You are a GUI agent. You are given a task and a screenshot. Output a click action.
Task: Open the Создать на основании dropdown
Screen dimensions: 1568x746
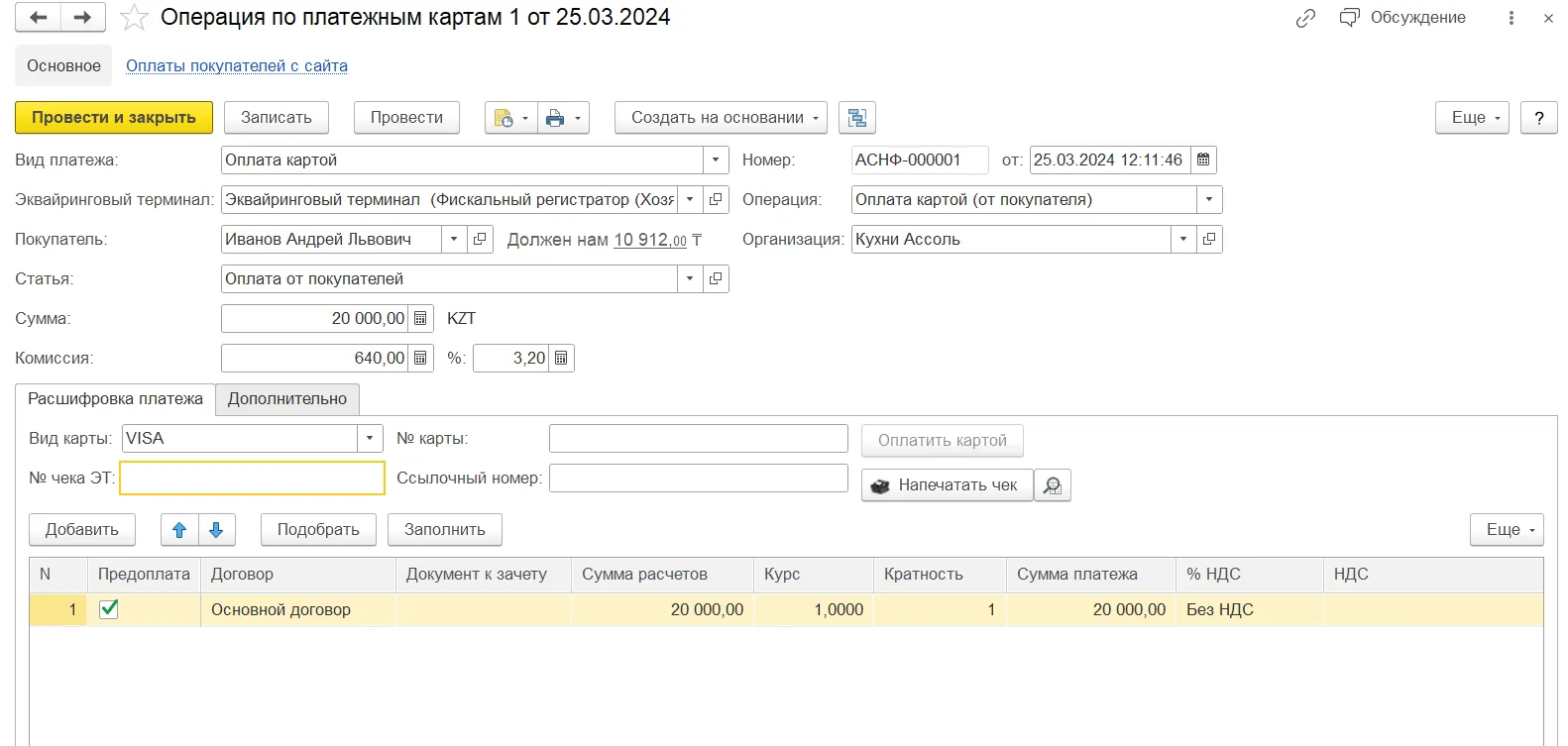(x=721, y=118)
